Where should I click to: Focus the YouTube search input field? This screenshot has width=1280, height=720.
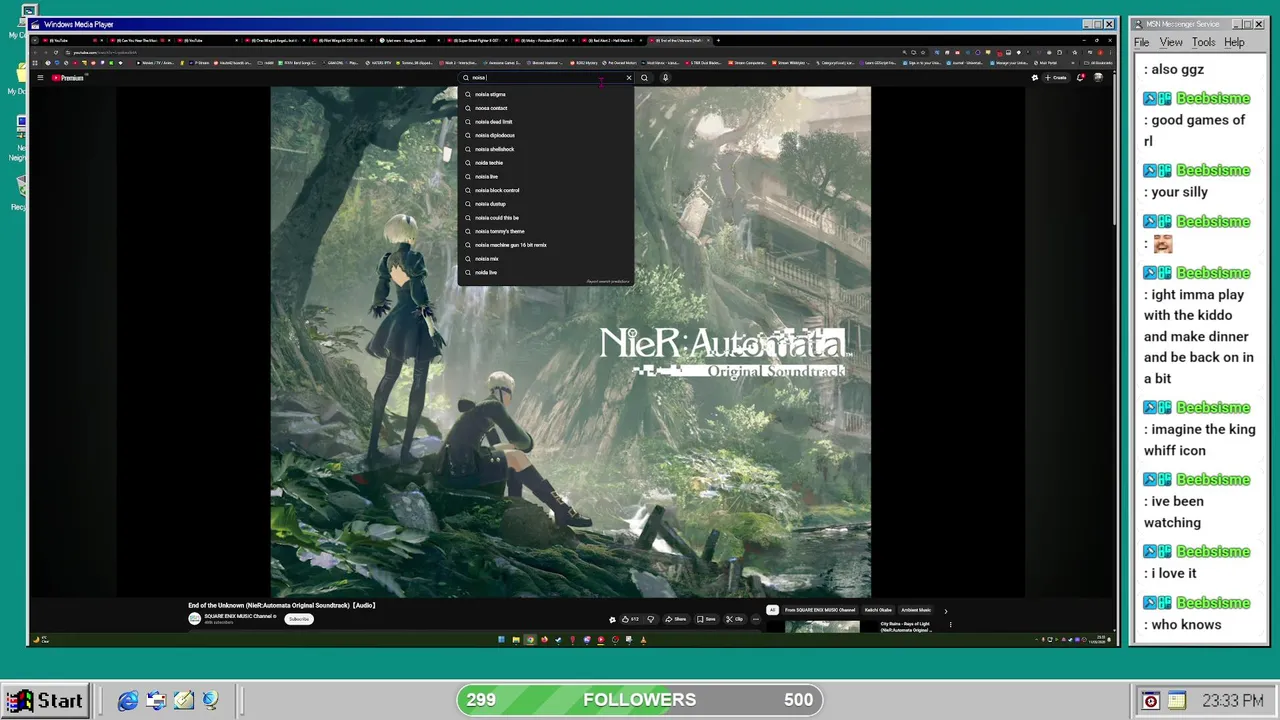[545, 78]
